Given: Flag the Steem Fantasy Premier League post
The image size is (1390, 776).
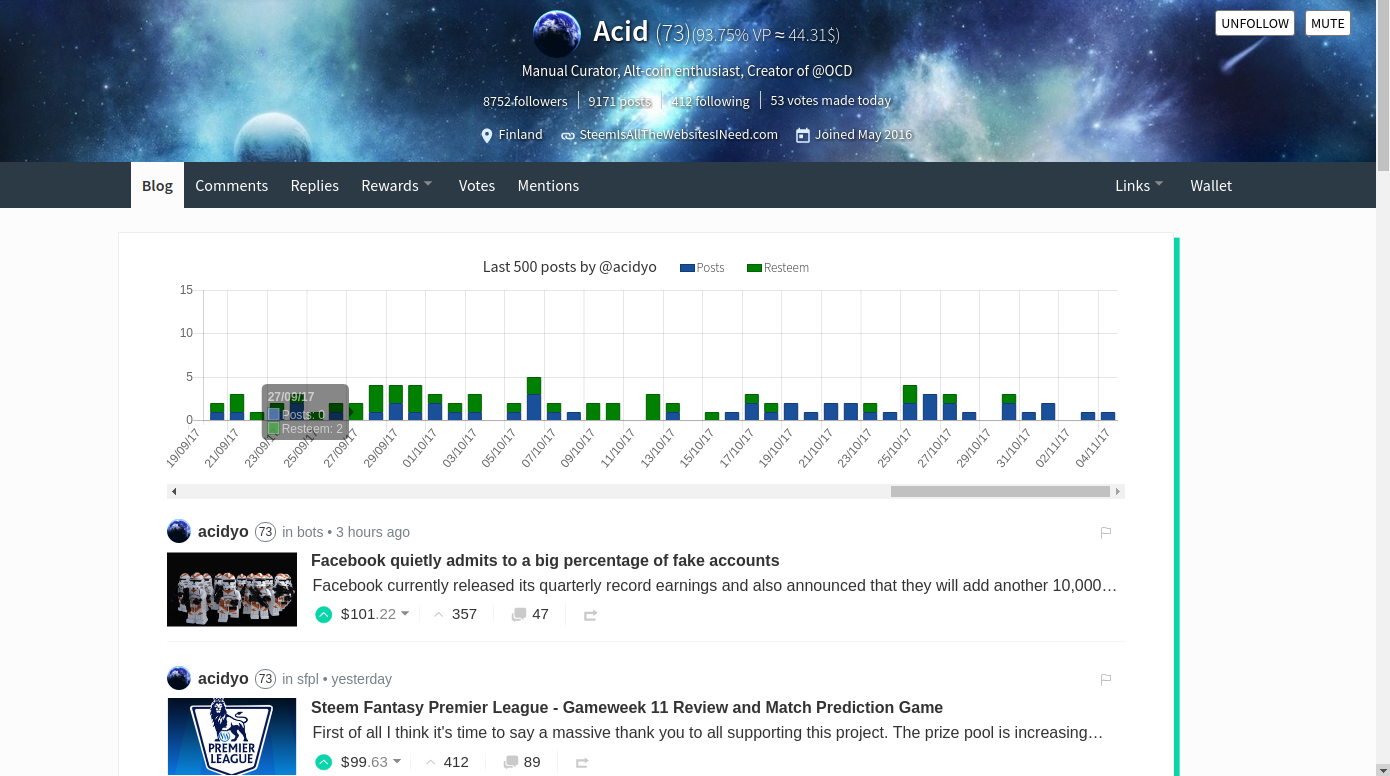Looking at the screenshot, I should (x=1106, y=680).
